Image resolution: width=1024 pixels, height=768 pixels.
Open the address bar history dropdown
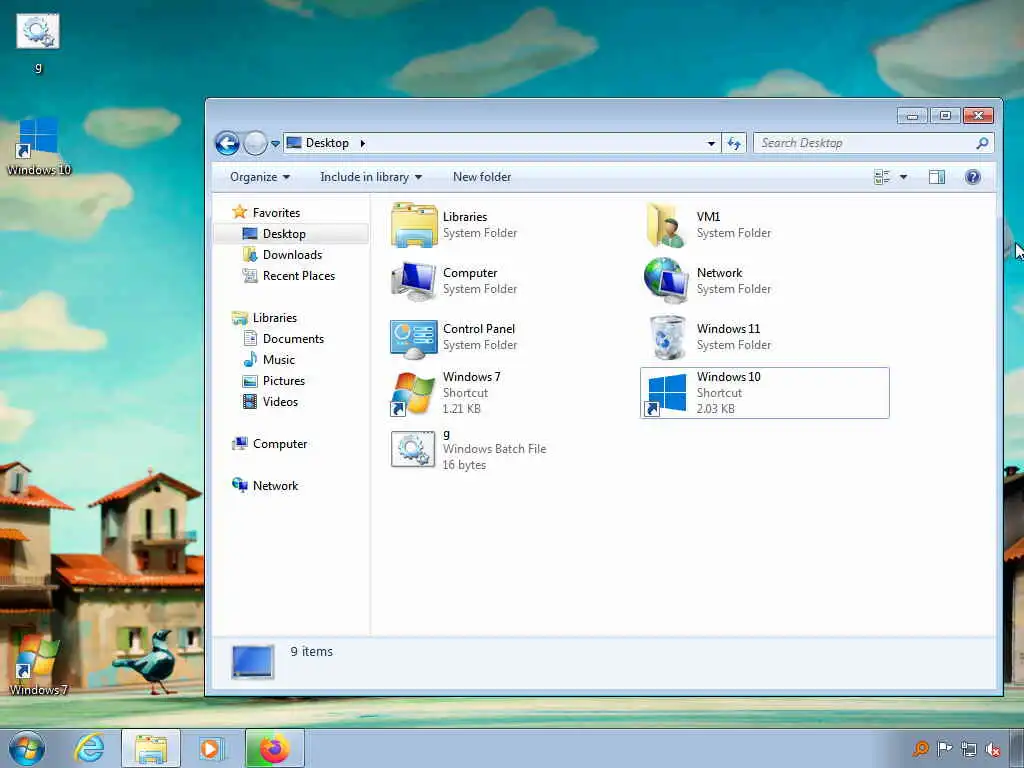coord(711,143)
